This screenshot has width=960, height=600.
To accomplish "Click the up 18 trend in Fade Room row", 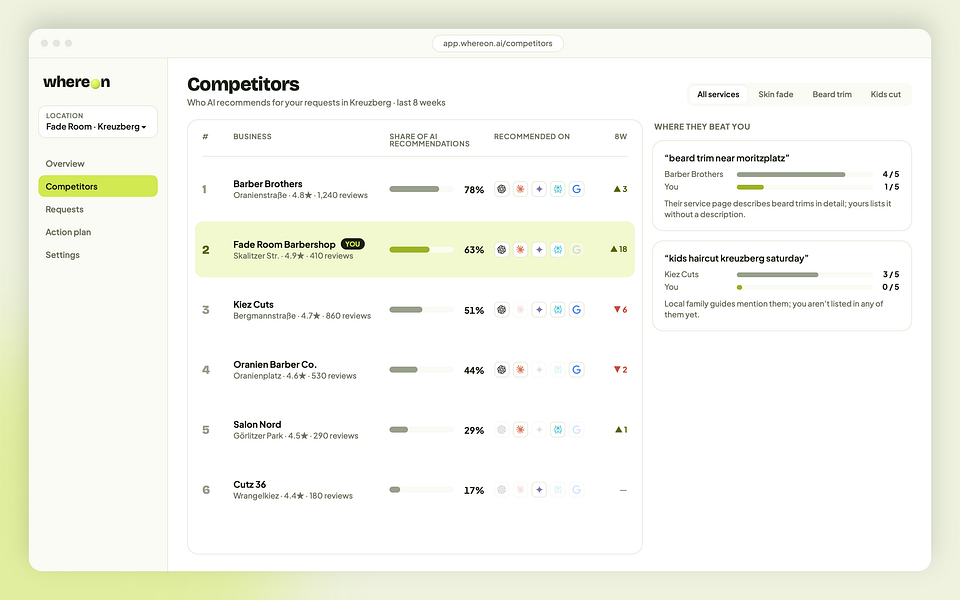I will click(619, 249).
